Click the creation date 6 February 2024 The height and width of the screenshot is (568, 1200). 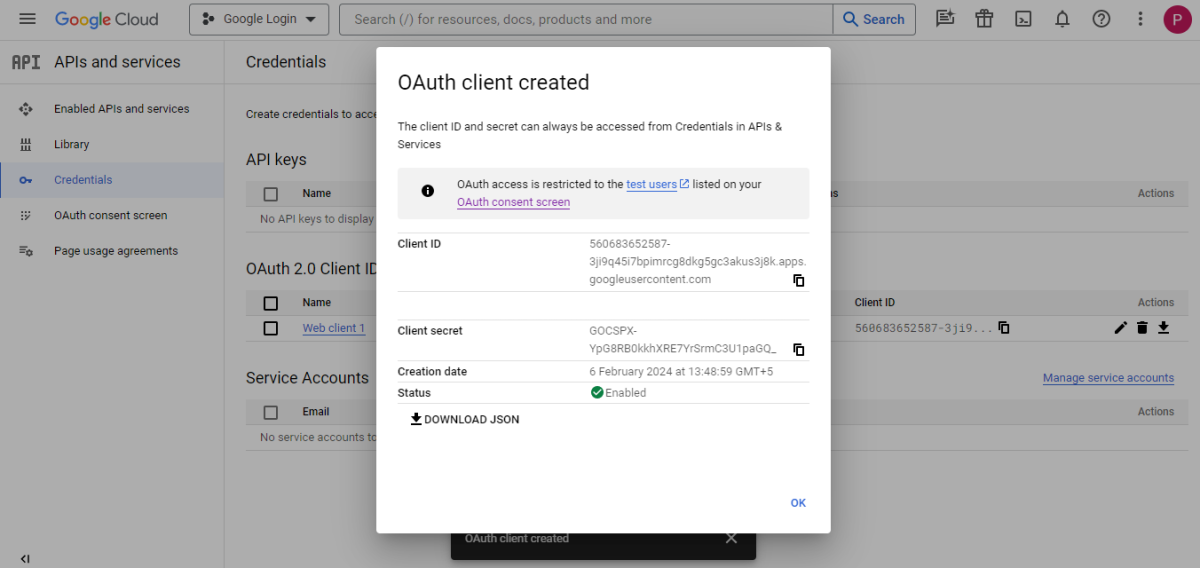[681, 372]
